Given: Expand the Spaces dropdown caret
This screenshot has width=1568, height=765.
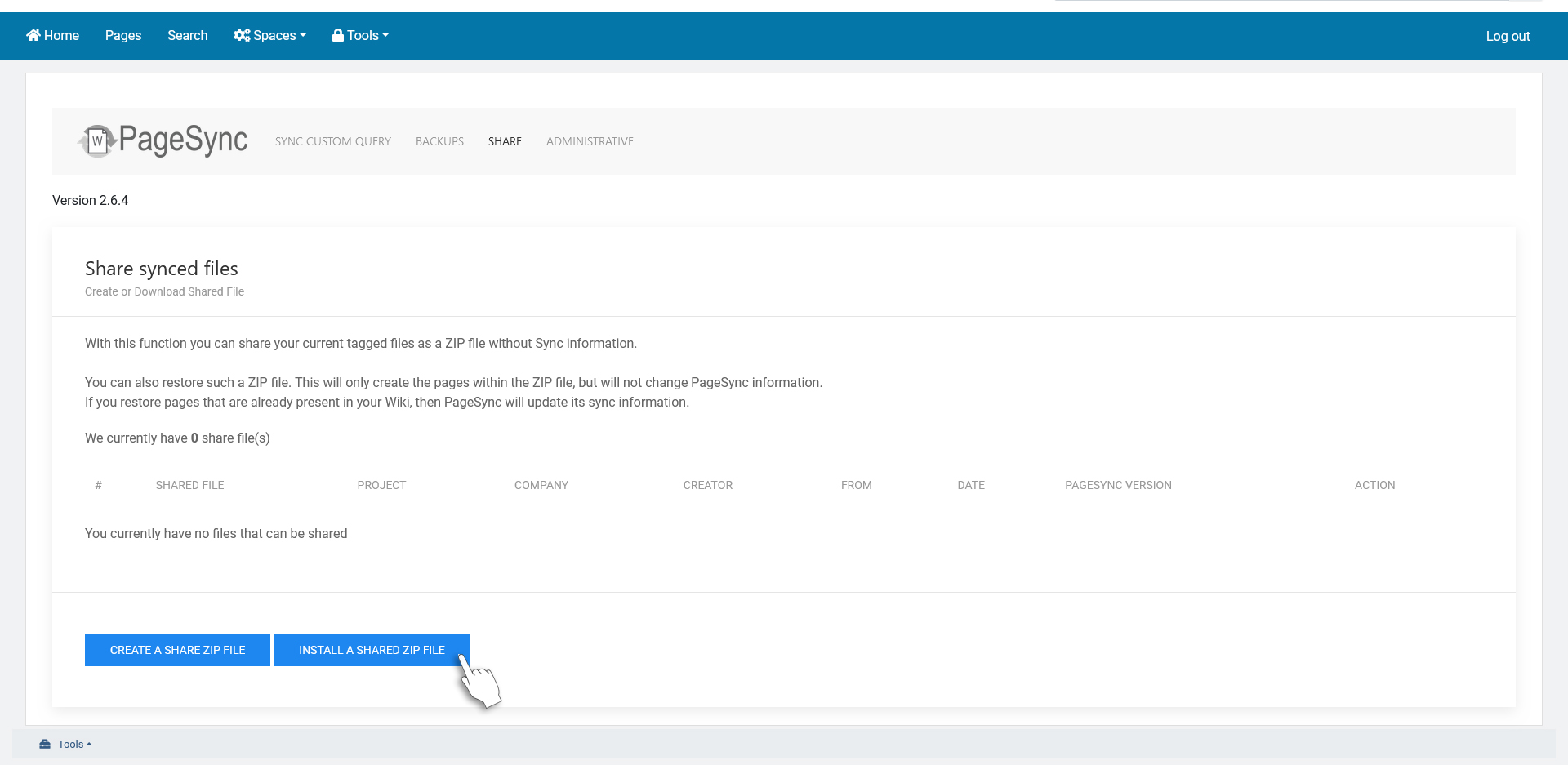Looking at the screenshot, I should 303,35.
